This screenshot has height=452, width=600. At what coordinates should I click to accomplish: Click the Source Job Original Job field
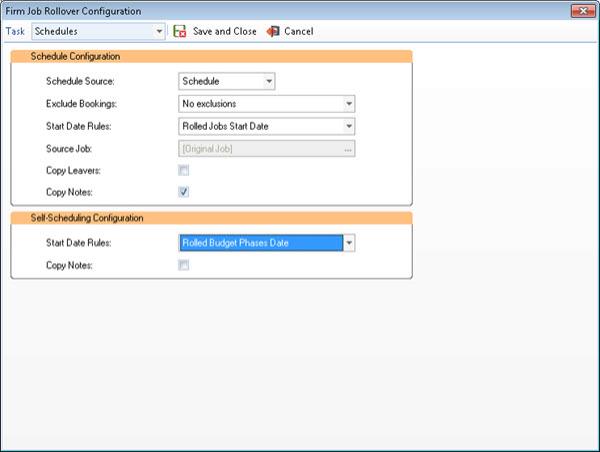click(x=267, y=149)
